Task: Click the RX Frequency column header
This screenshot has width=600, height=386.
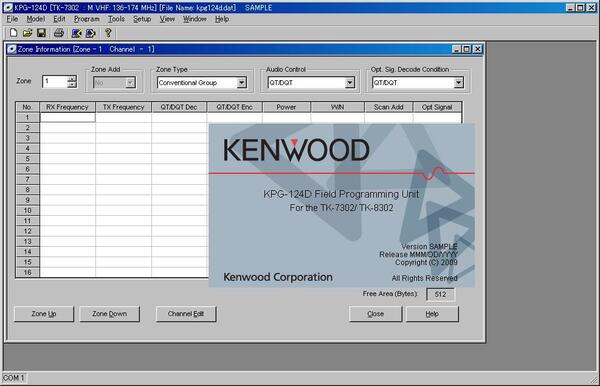Action: pyautogui.click(x=67, y=107)
